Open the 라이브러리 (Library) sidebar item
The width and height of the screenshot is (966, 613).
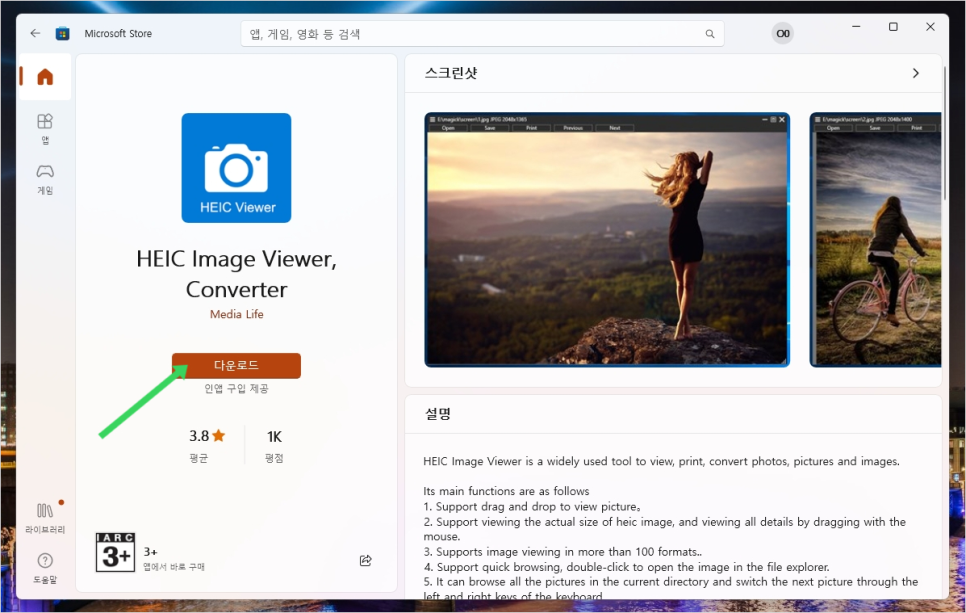click(x=45, y=518)
